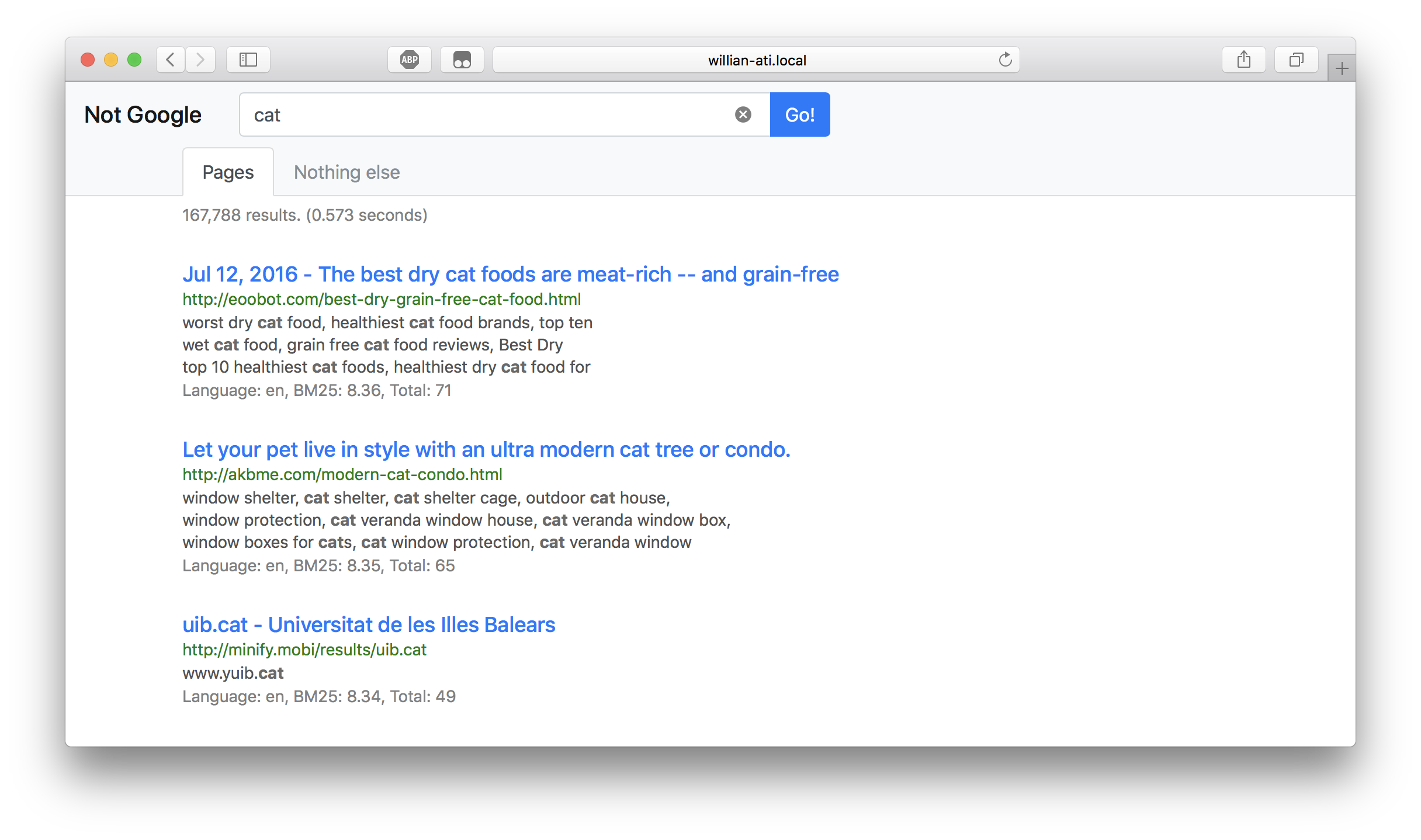Image resolution: width=1421 pixels, height=840 pixels.
Task: Open the ultra modern cat tree result
Action: point(486,449)
